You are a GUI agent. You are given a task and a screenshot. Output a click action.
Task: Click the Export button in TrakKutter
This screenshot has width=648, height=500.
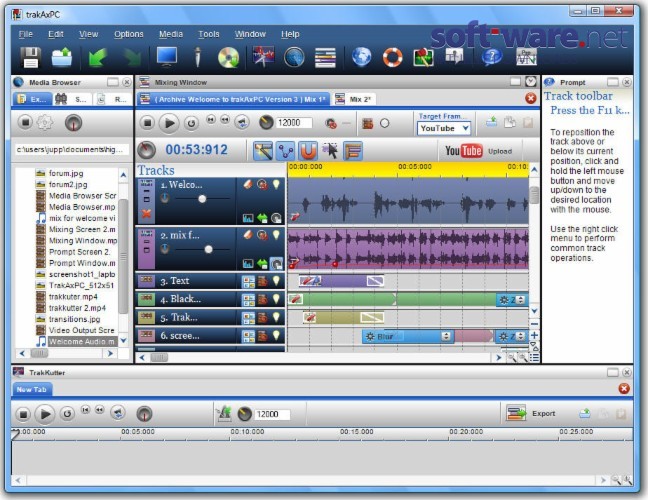tap(531, 413)
